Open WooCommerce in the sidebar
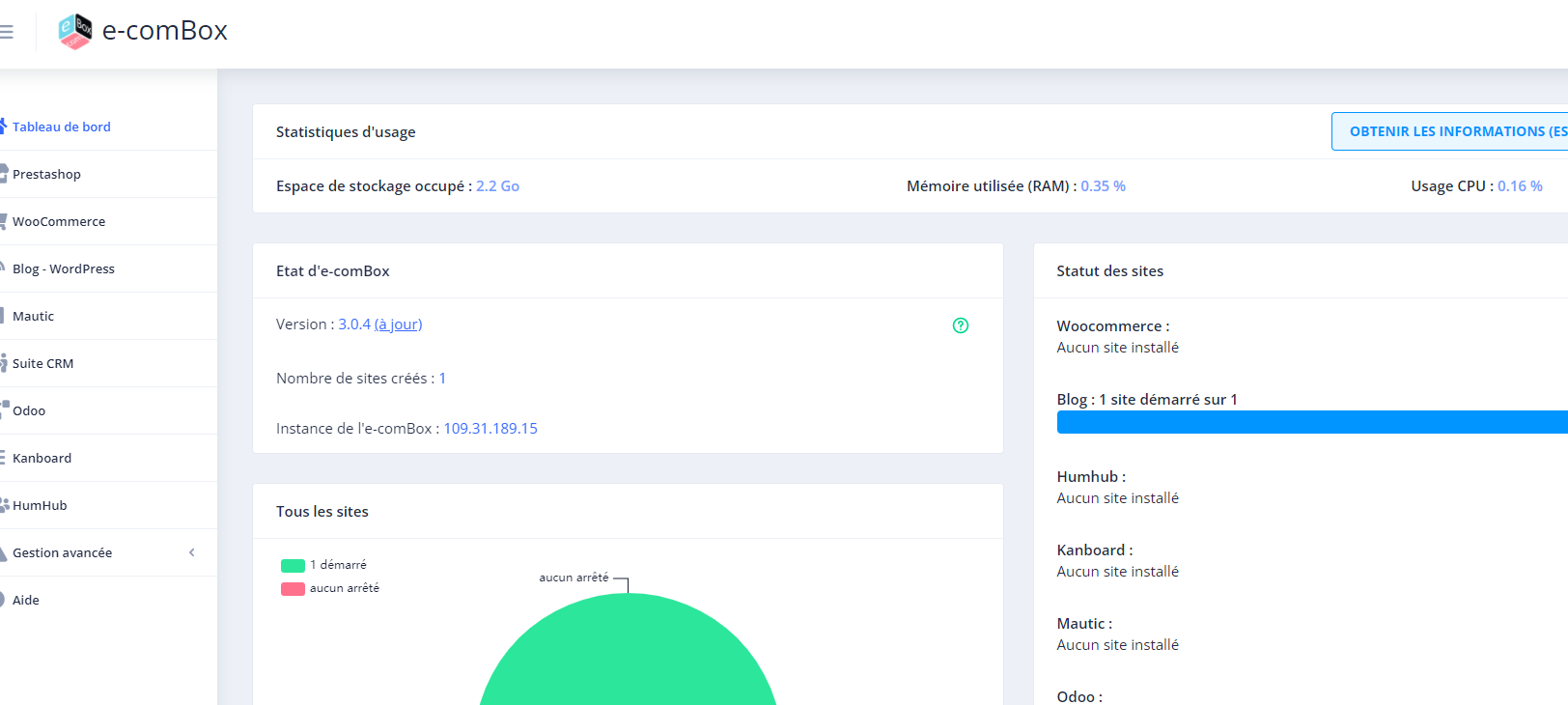This screenshot has height=705, width=1568. point(59,221)
